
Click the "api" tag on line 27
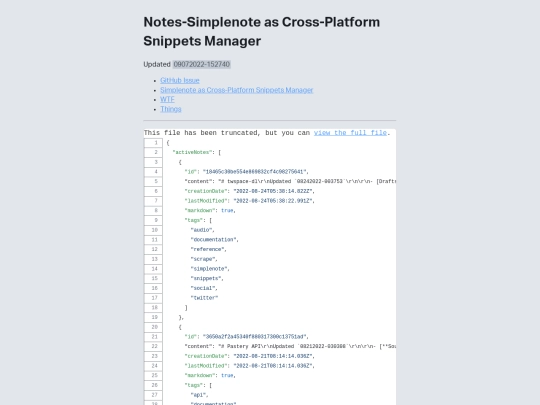198,395
